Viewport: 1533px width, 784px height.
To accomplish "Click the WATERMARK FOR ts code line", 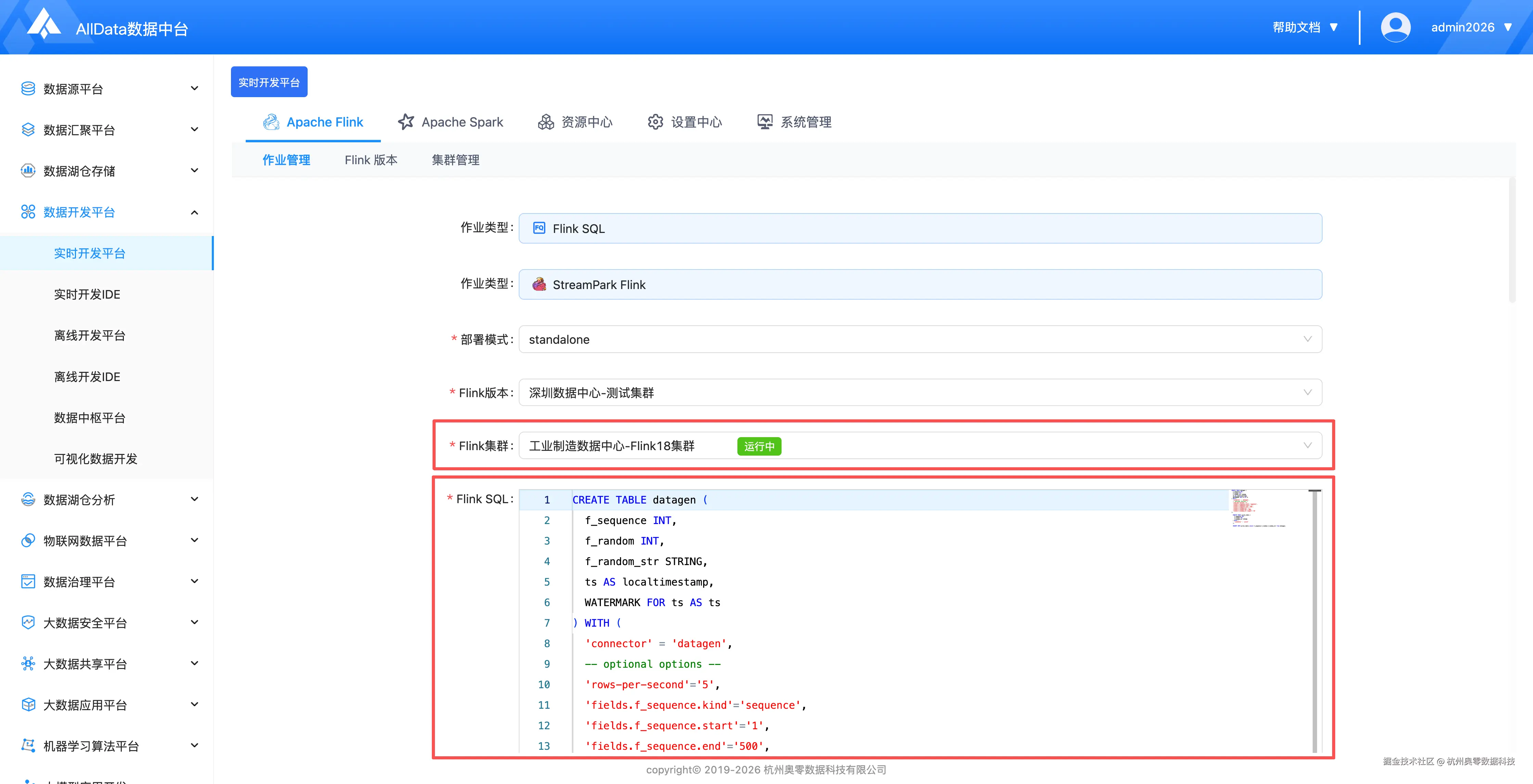I will [x=652, y=603].
